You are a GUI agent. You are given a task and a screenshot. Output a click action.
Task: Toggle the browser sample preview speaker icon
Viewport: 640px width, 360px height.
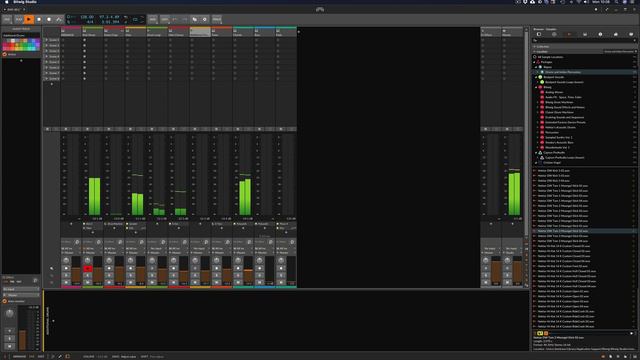(540, 333)
